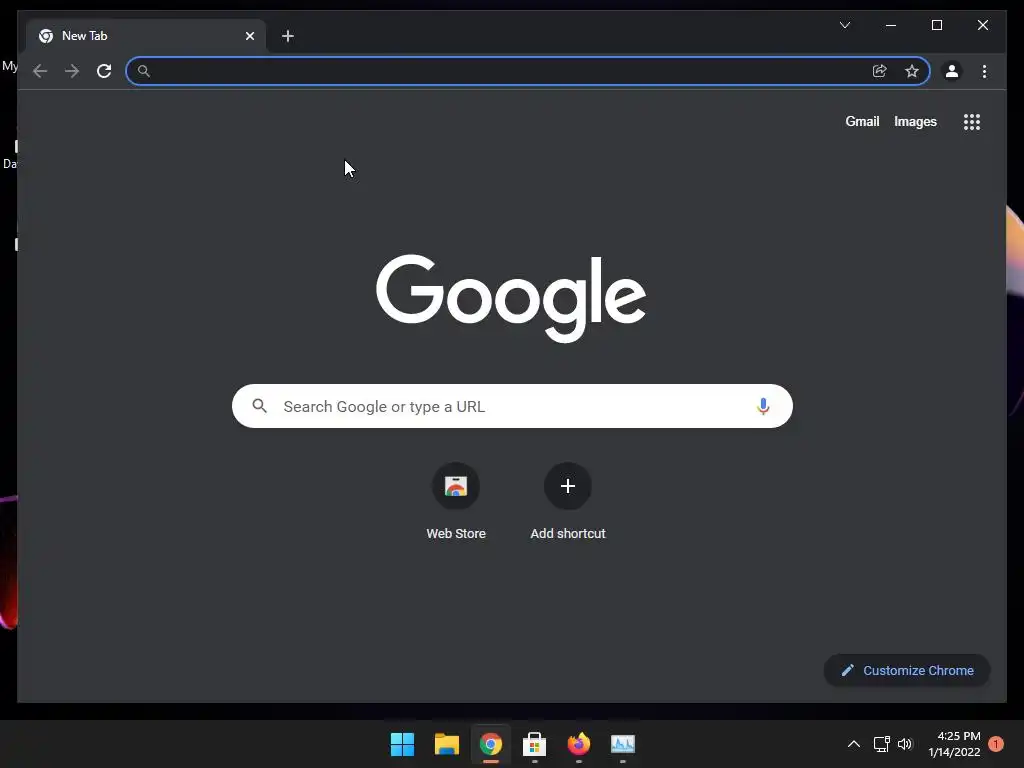Click the Google logo
Screen dimensions: 1024x768
(x=511, y=298)
